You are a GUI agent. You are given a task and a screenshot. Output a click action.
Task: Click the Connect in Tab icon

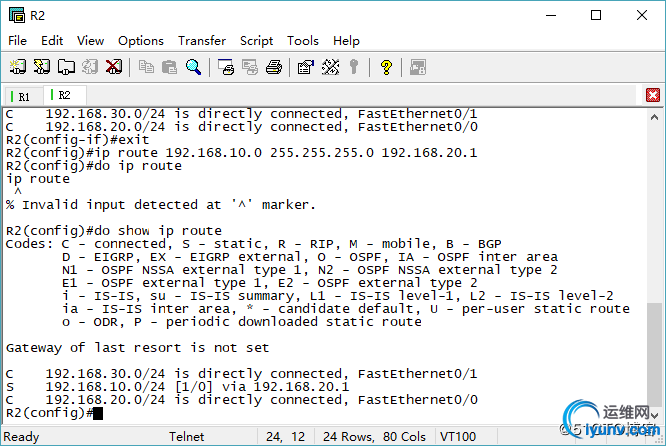[x=65, y=67]
